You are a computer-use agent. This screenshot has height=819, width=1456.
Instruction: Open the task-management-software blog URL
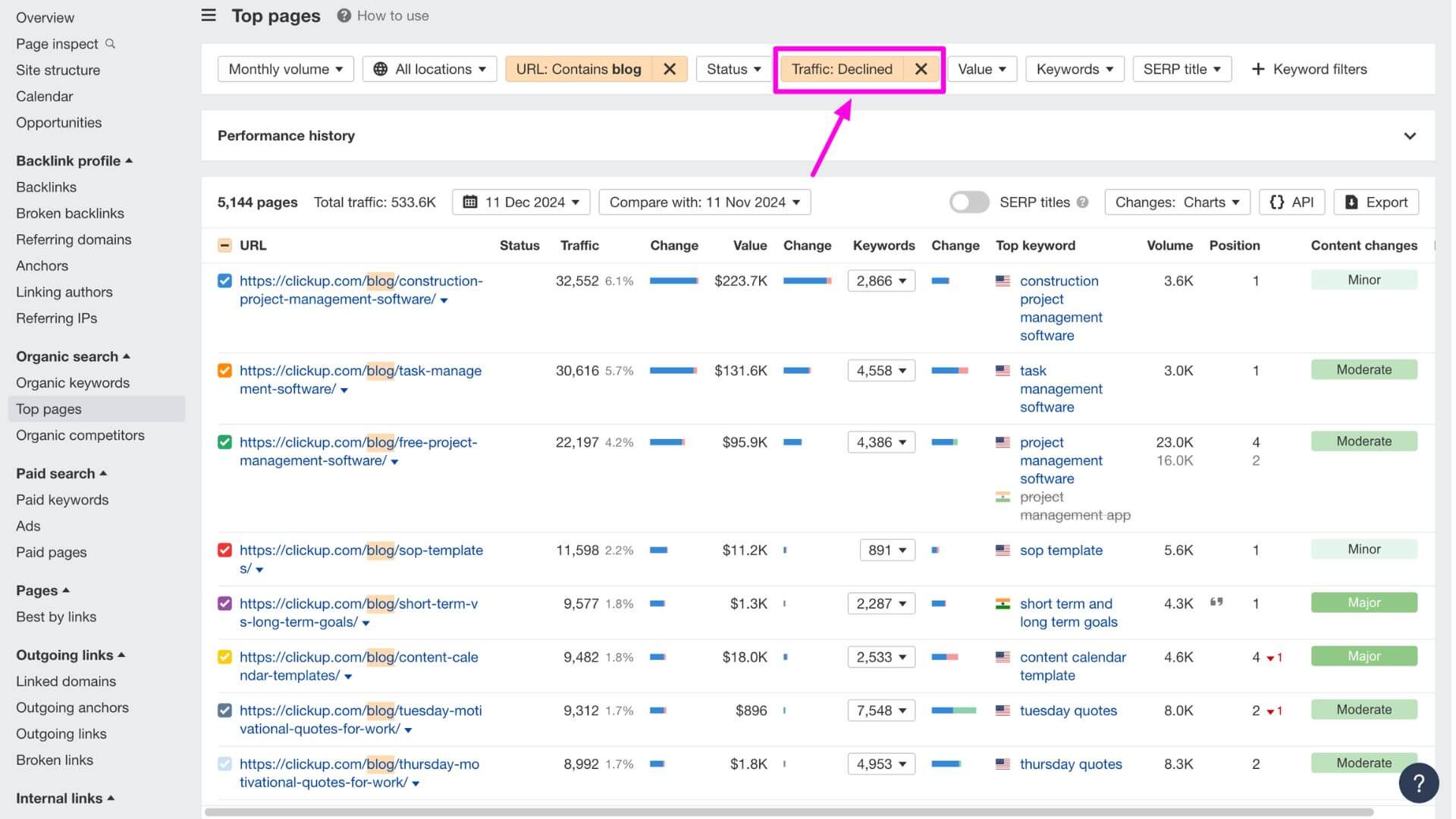[x=360, y=379]
